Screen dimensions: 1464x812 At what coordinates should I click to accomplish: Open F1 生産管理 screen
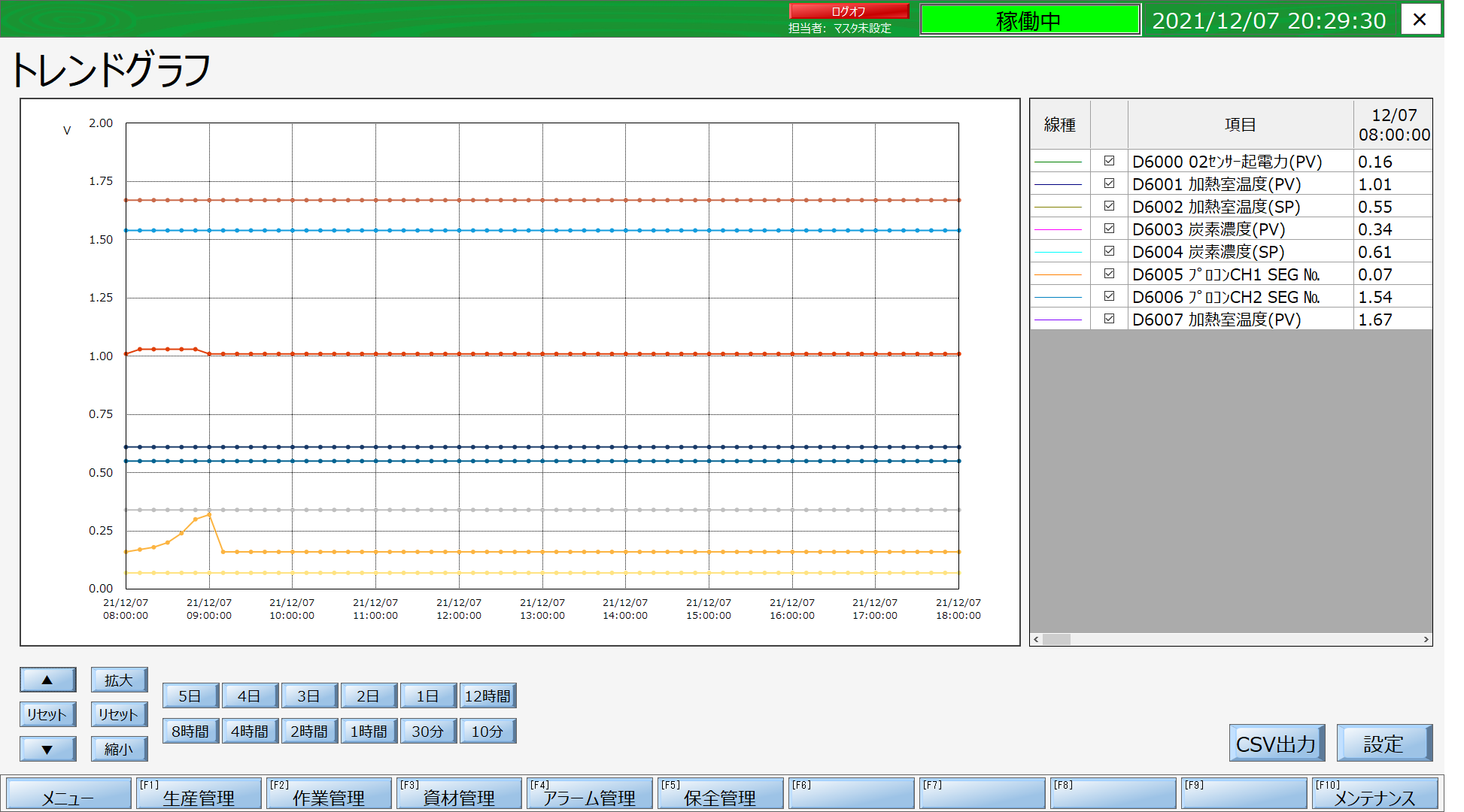coord(199,794)
